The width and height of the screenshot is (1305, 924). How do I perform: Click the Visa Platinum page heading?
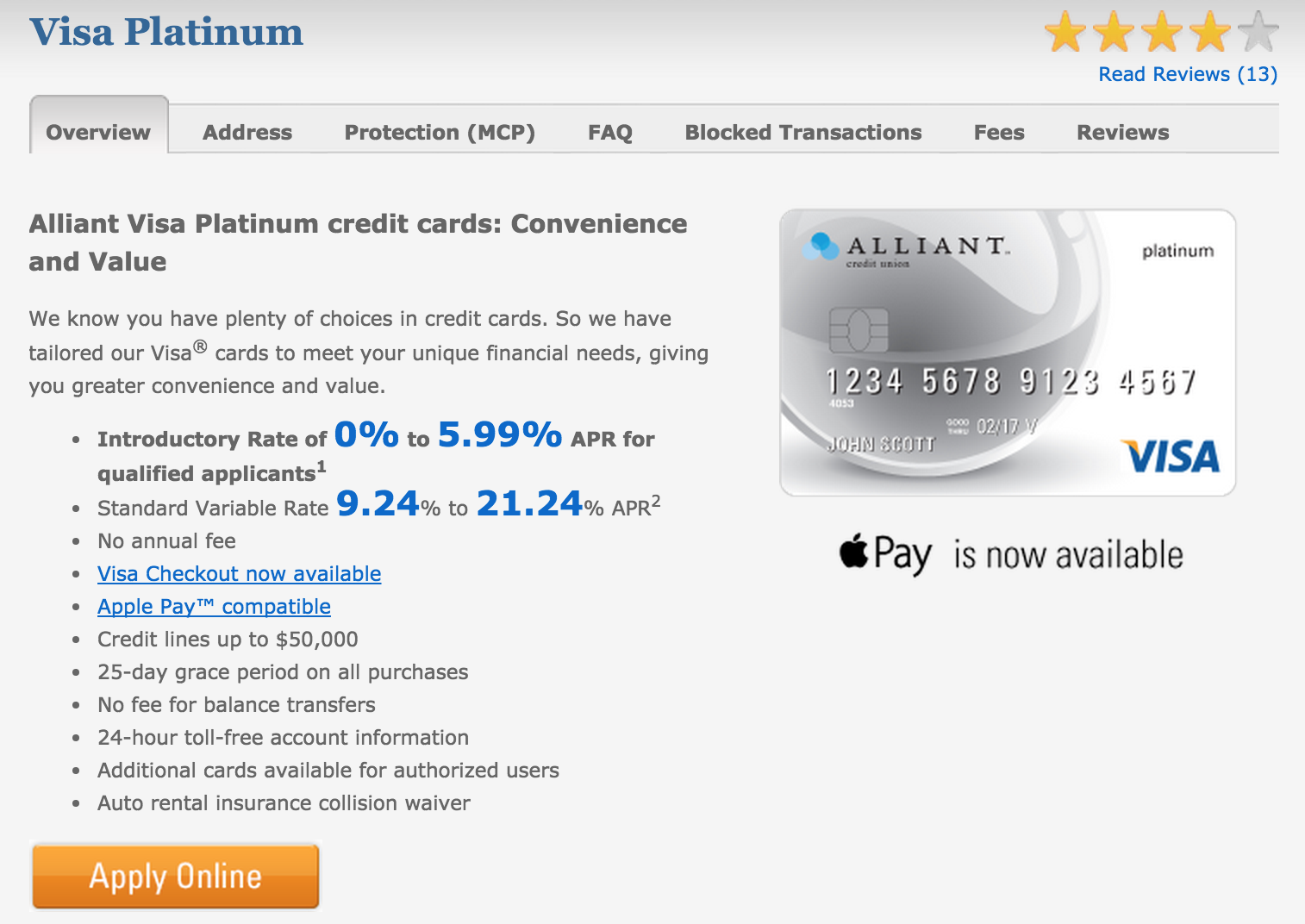pyautogui.click(x=166, y=32)
